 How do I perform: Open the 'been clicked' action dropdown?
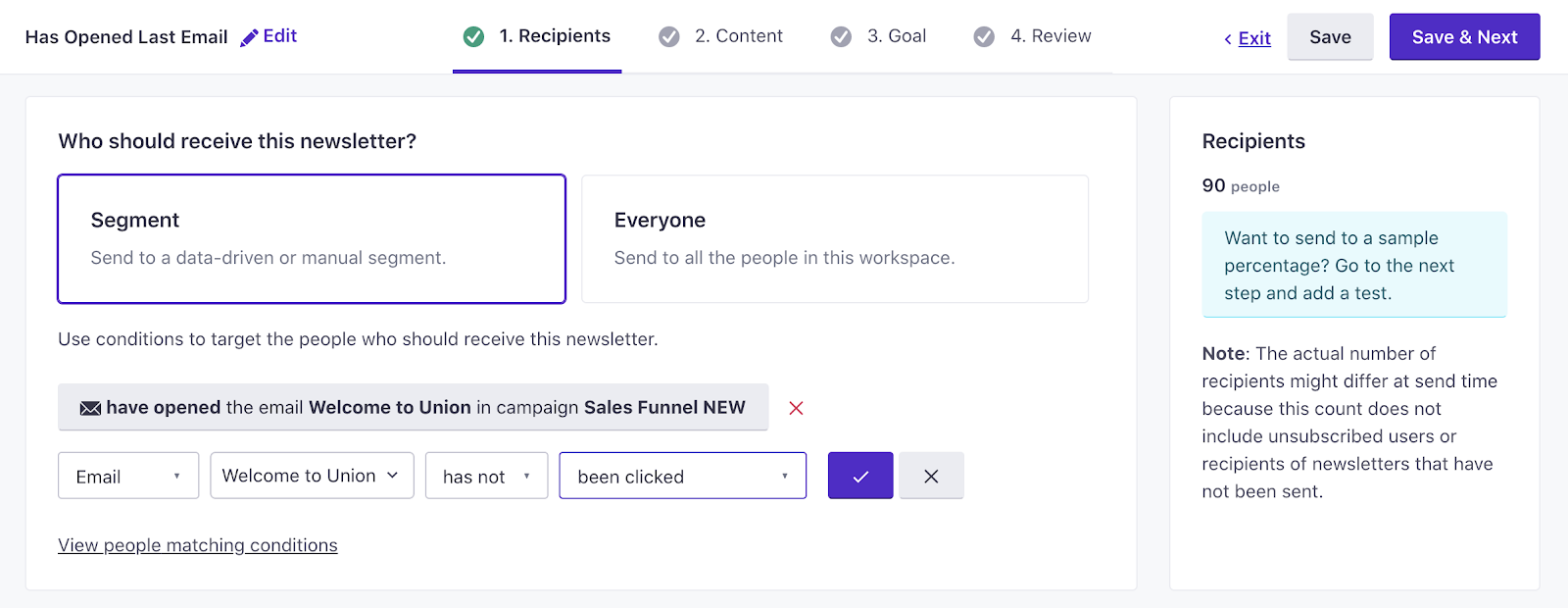click(682, 476)
